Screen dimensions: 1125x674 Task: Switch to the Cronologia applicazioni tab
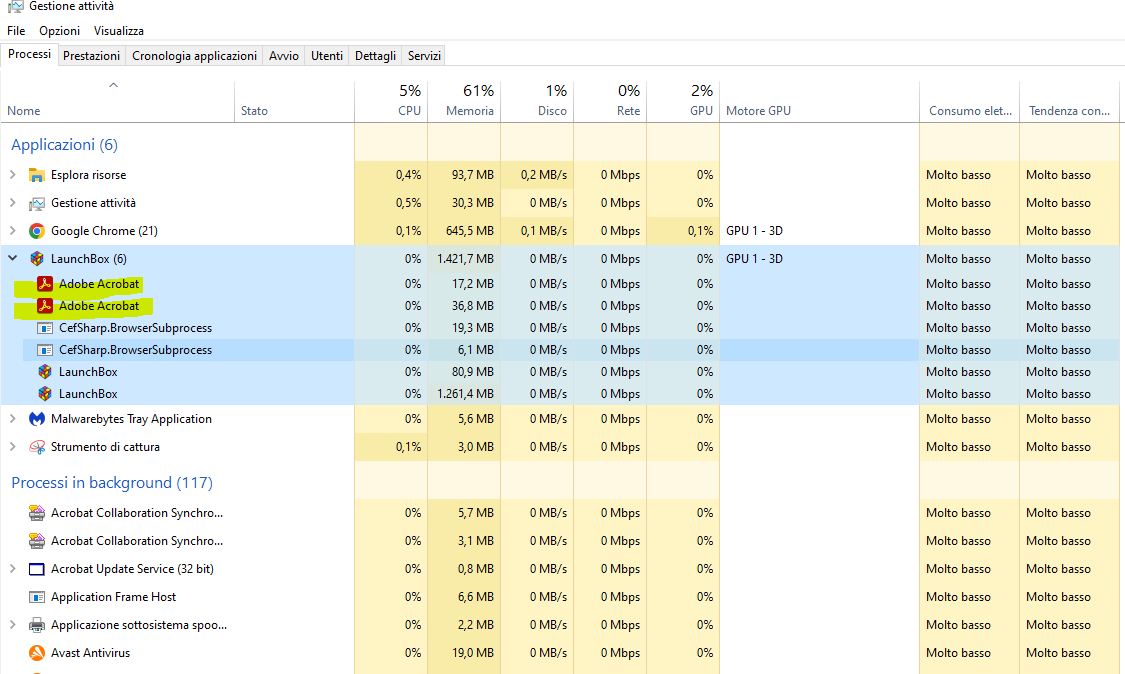(x=194, y=56)
